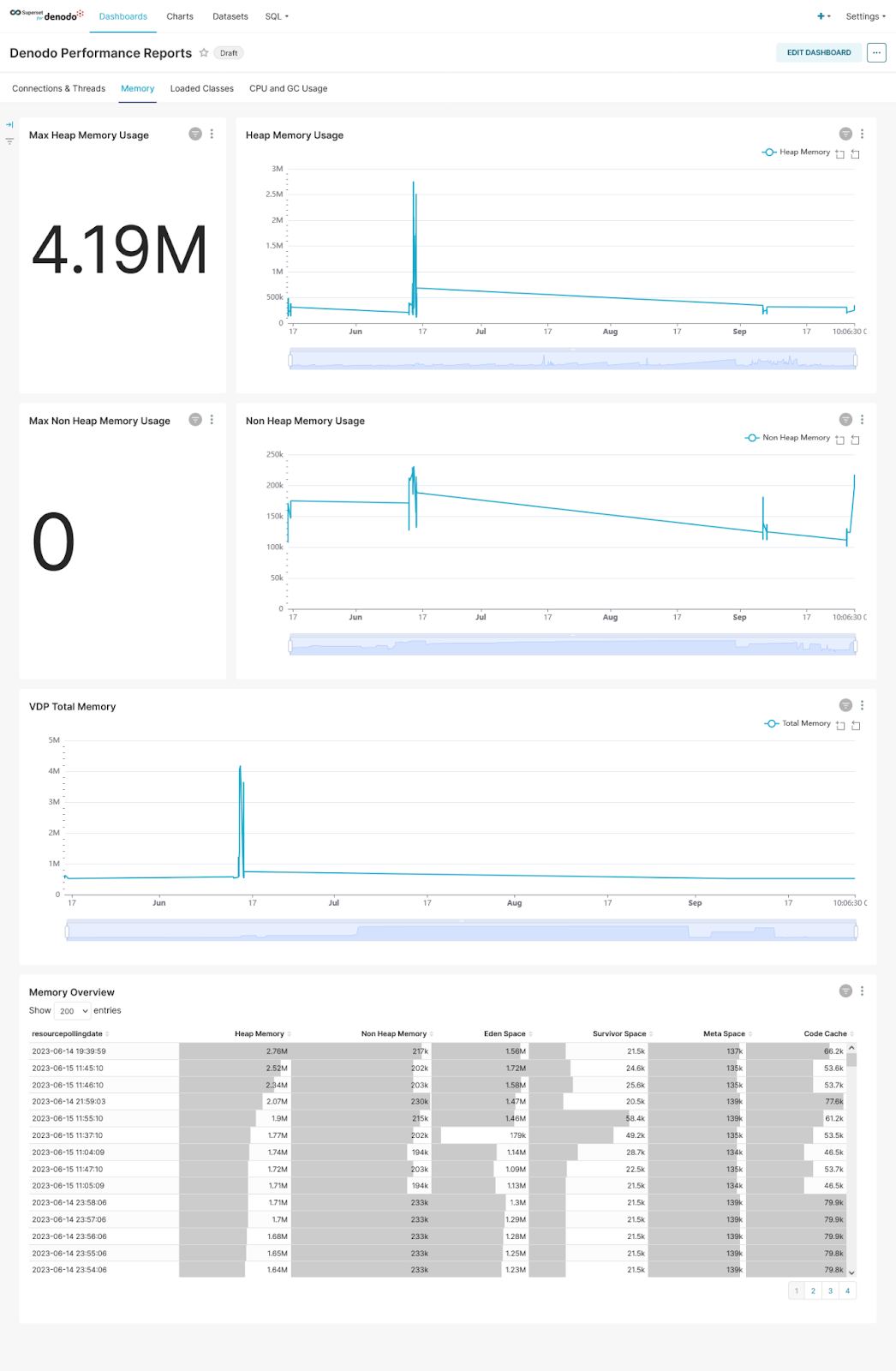Activate zoom select on VDP Total Memory chart
The width and height of the screenshot is (896, 1371).
pyautogui.click(x=840, y=726)
